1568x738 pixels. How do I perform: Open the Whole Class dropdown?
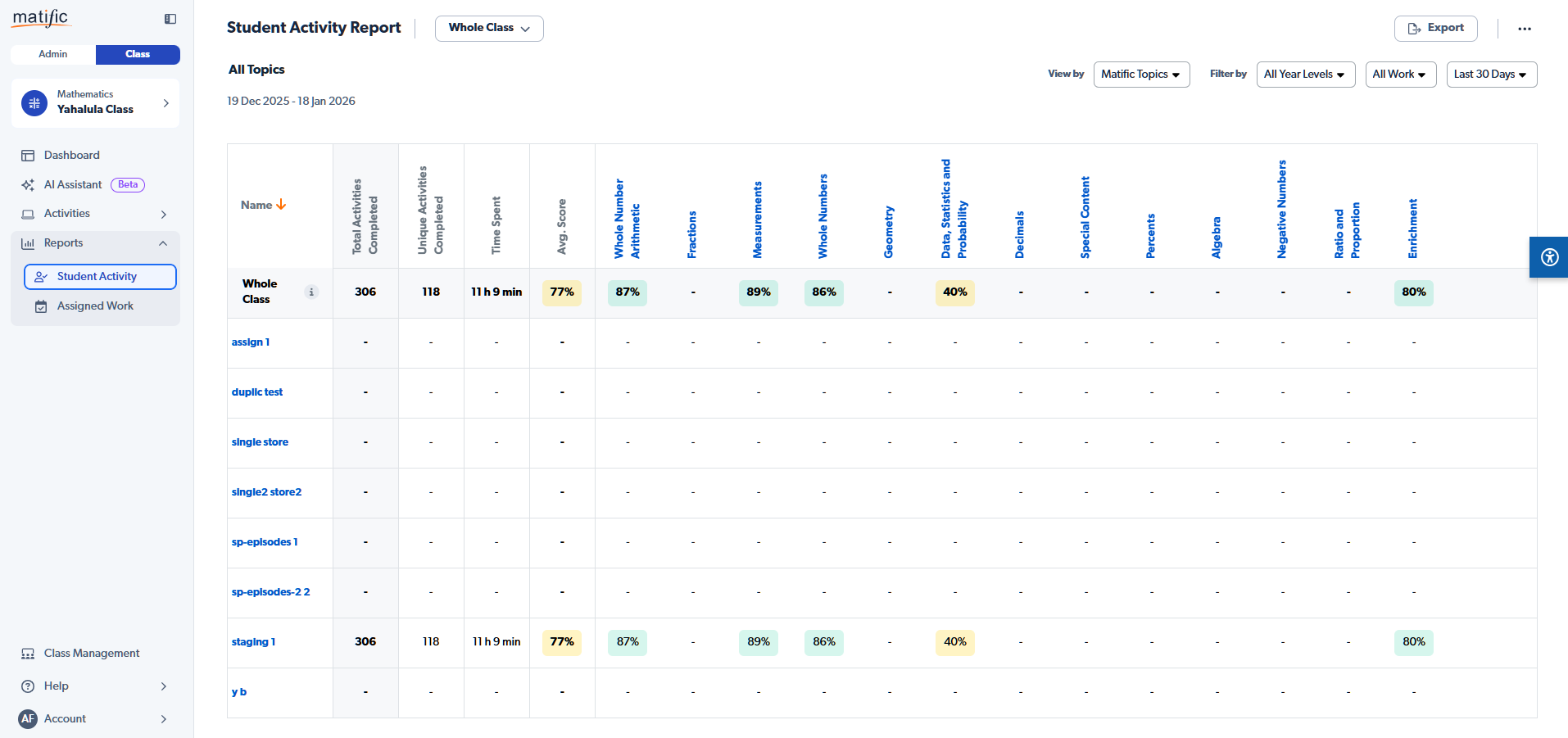click(x=489, y=28)
